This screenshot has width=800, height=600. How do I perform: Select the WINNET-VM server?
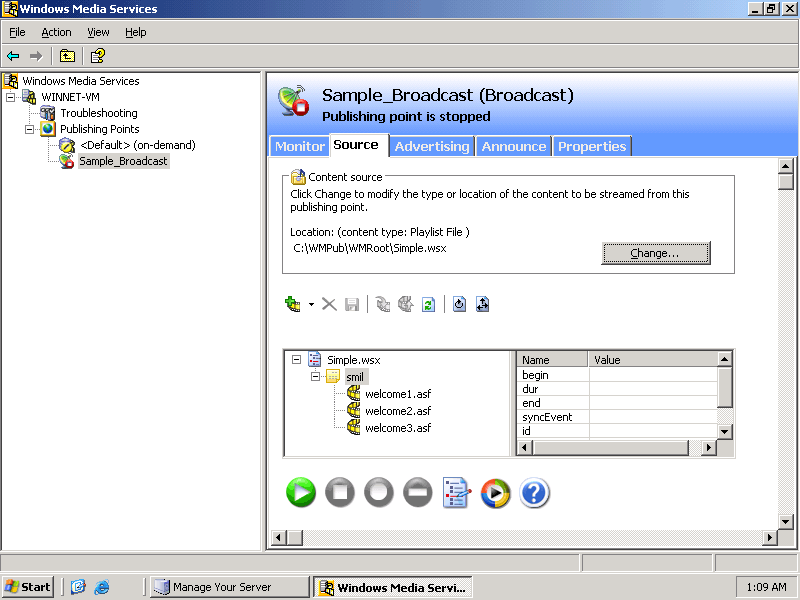(x=70, y=97)
